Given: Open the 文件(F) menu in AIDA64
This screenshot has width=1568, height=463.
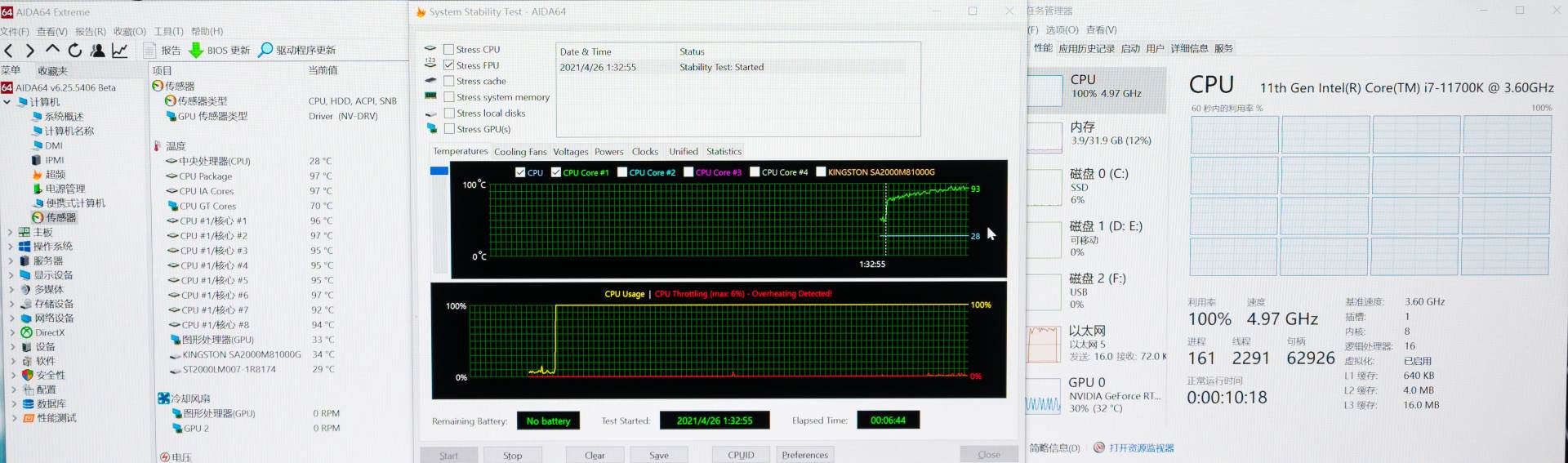Looking at the screenshot, I should (15, 31).
